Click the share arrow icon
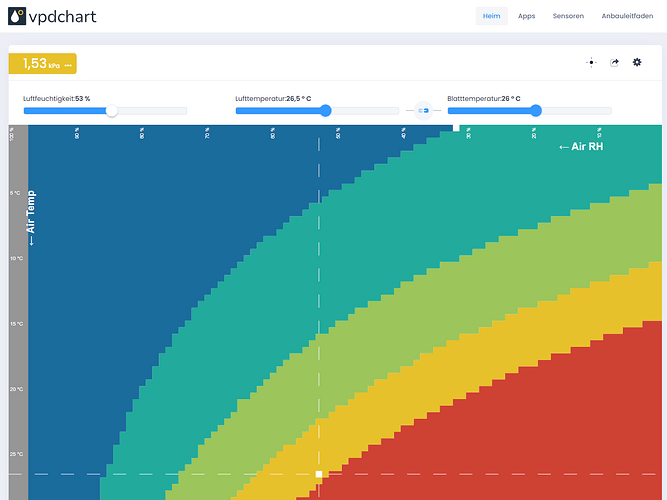The width and height of the screenshot is (667, 500). click(x=614, y=63)
